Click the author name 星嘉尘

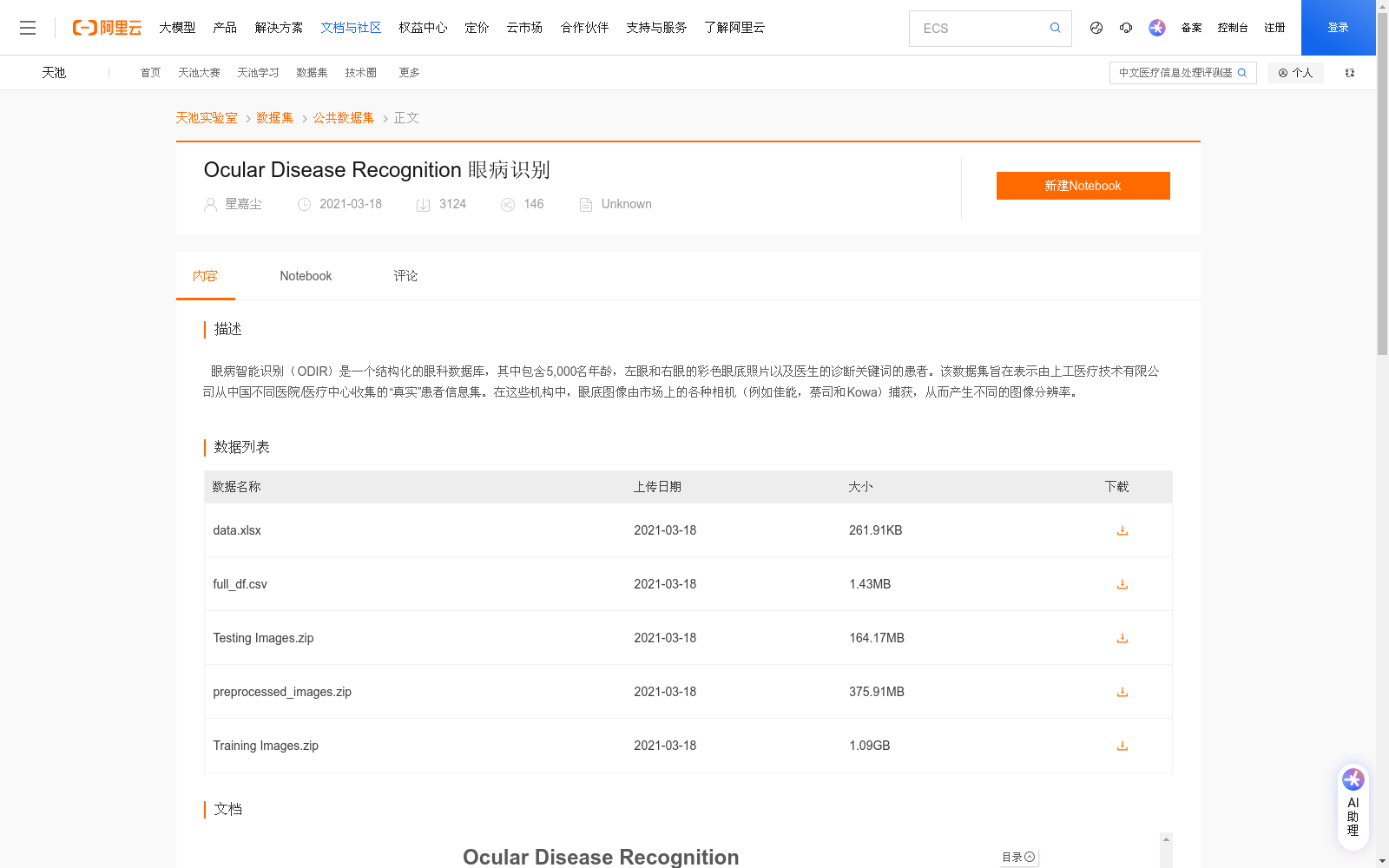[x=243, y=204]
